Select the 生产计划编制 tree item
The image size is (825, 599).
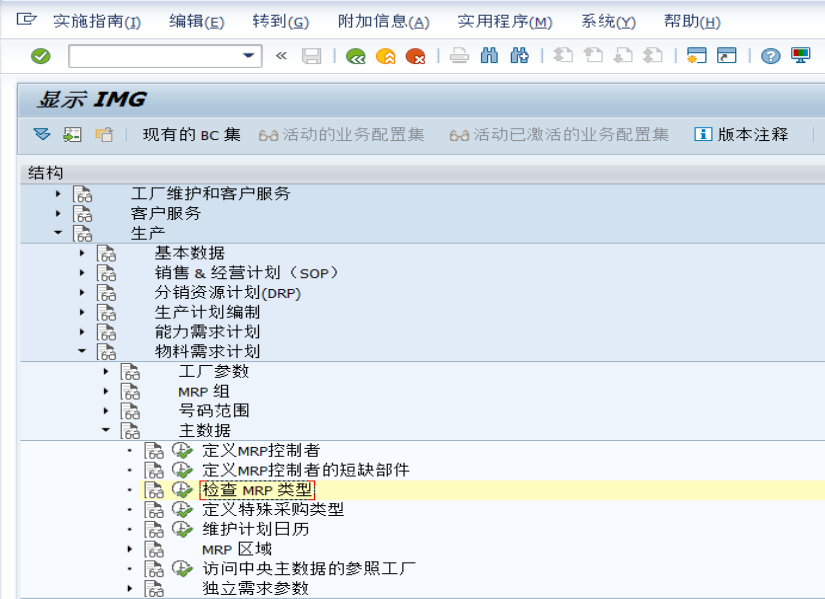pos(207,312)
